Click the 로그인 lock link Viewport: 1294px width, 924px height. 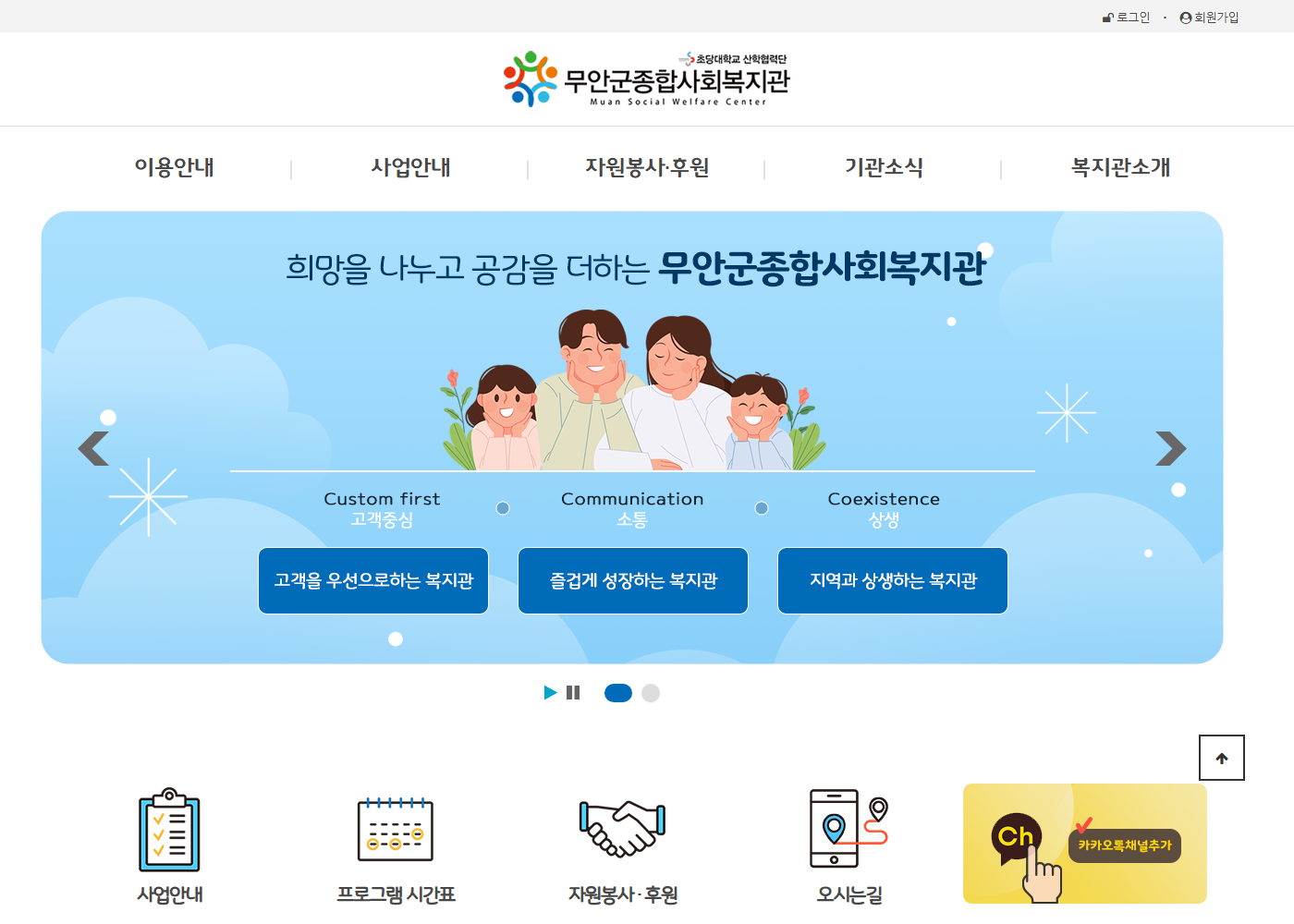coord(1126,18)
